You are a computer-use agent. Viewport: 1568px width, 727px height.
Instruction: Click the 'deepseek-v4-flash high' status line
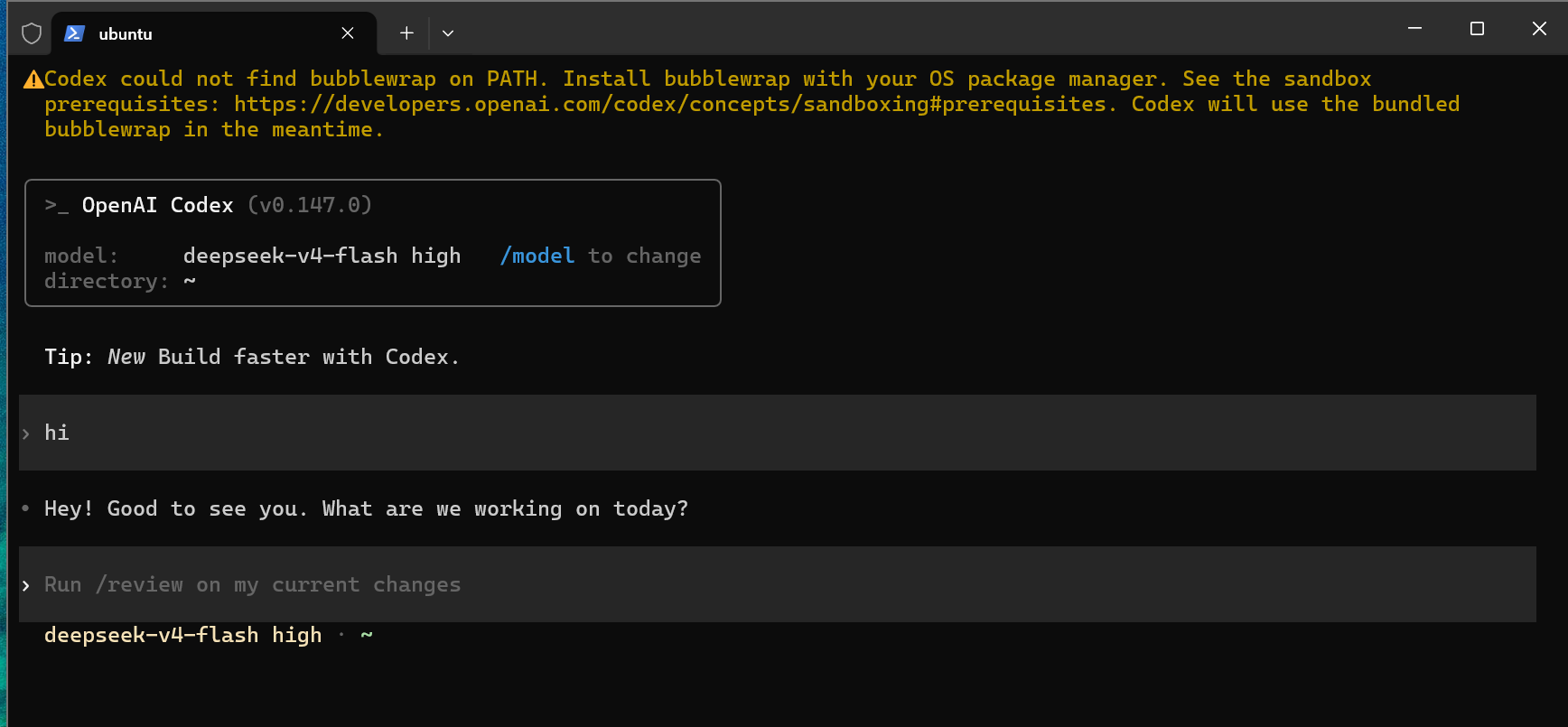click(x=183, y=635)
